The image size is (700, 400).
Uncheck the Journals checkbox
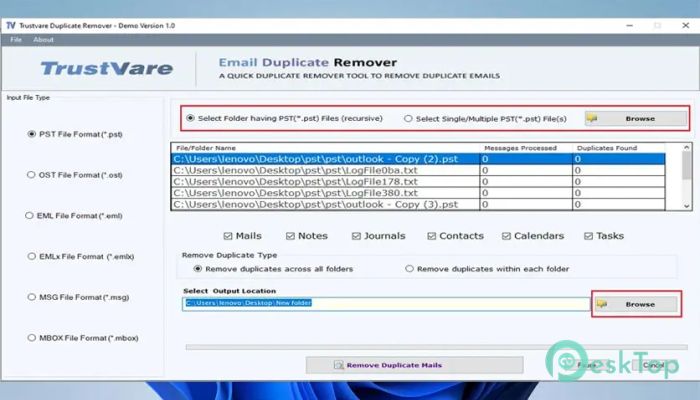[356, 236]
